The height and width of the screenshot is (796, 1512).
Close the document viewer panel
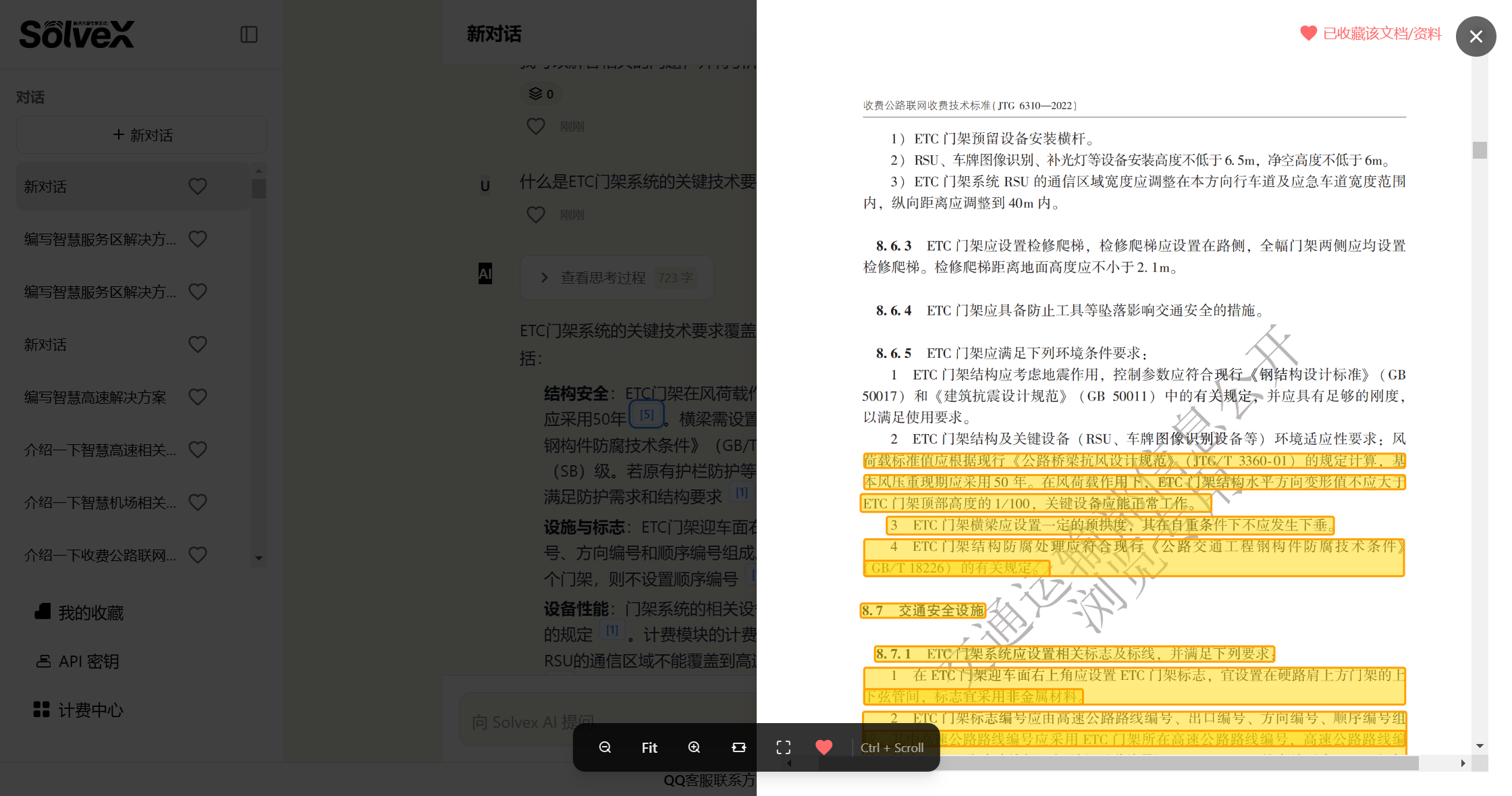pyautogui.click(x=1476, y=36)
